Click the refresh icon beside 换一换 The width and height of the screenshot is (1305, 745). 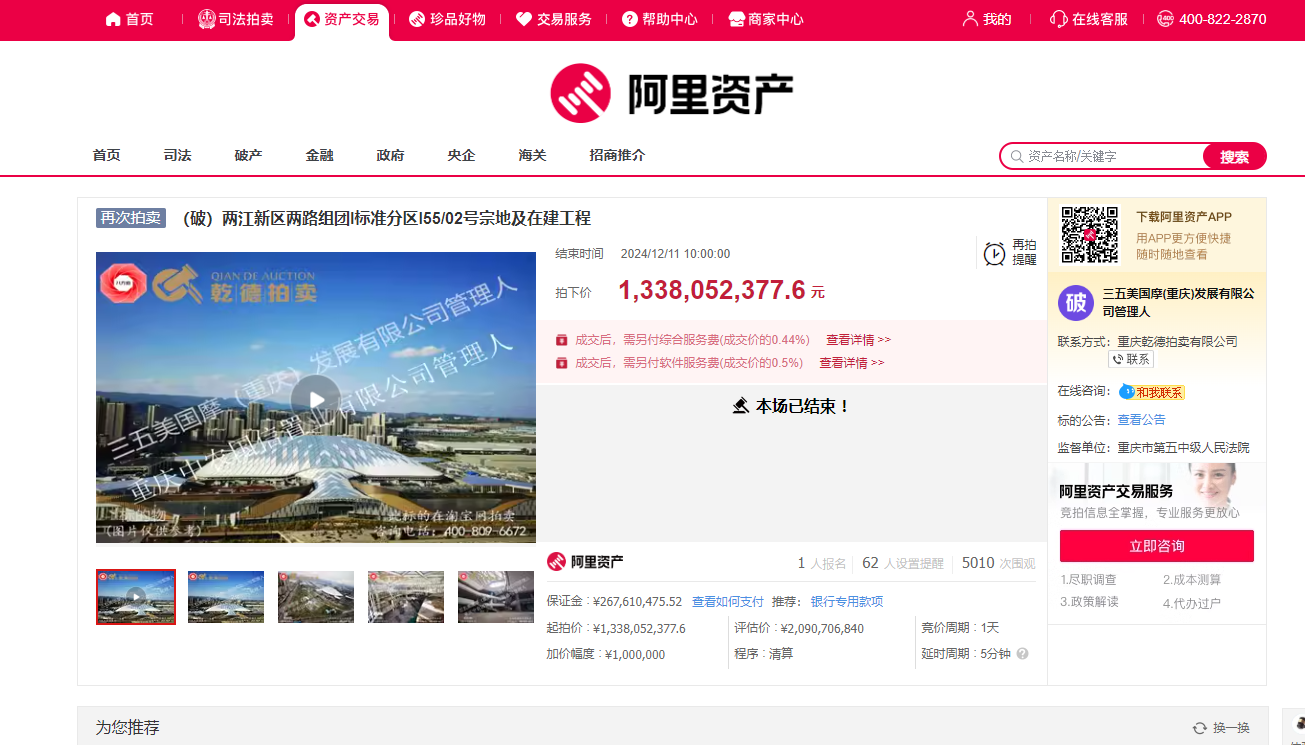coord(1200,728)
